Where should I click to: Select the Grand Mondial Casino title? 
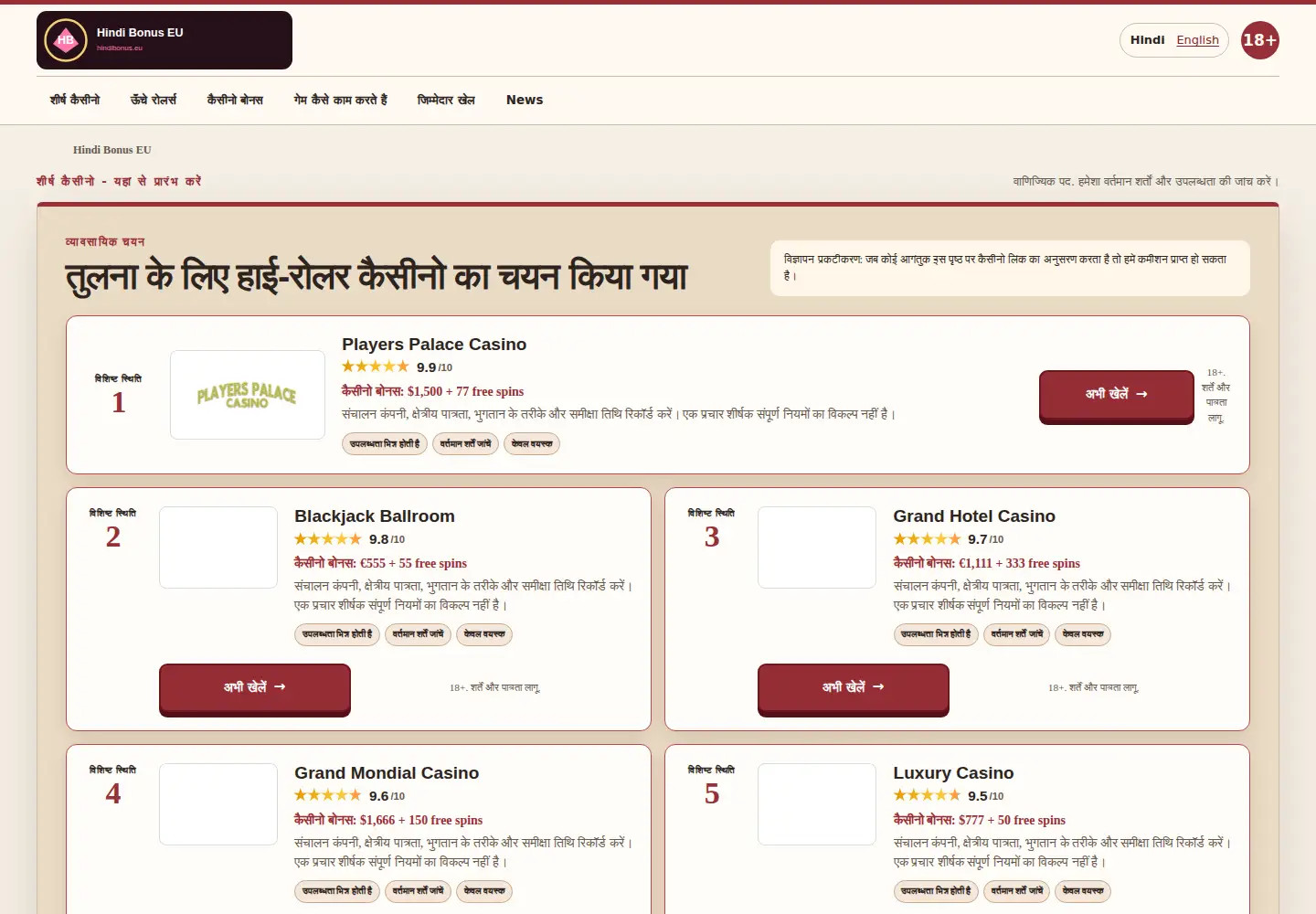pyautogui.click(x=387, y=773)
